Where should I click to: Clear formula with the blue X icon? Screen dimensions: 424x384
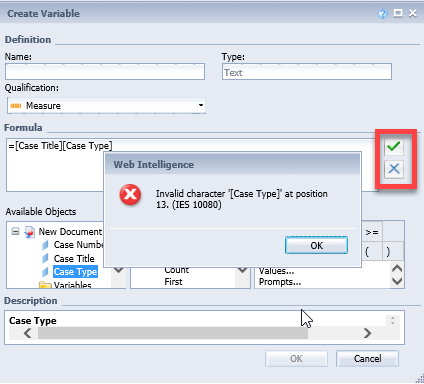click(394, 169)
